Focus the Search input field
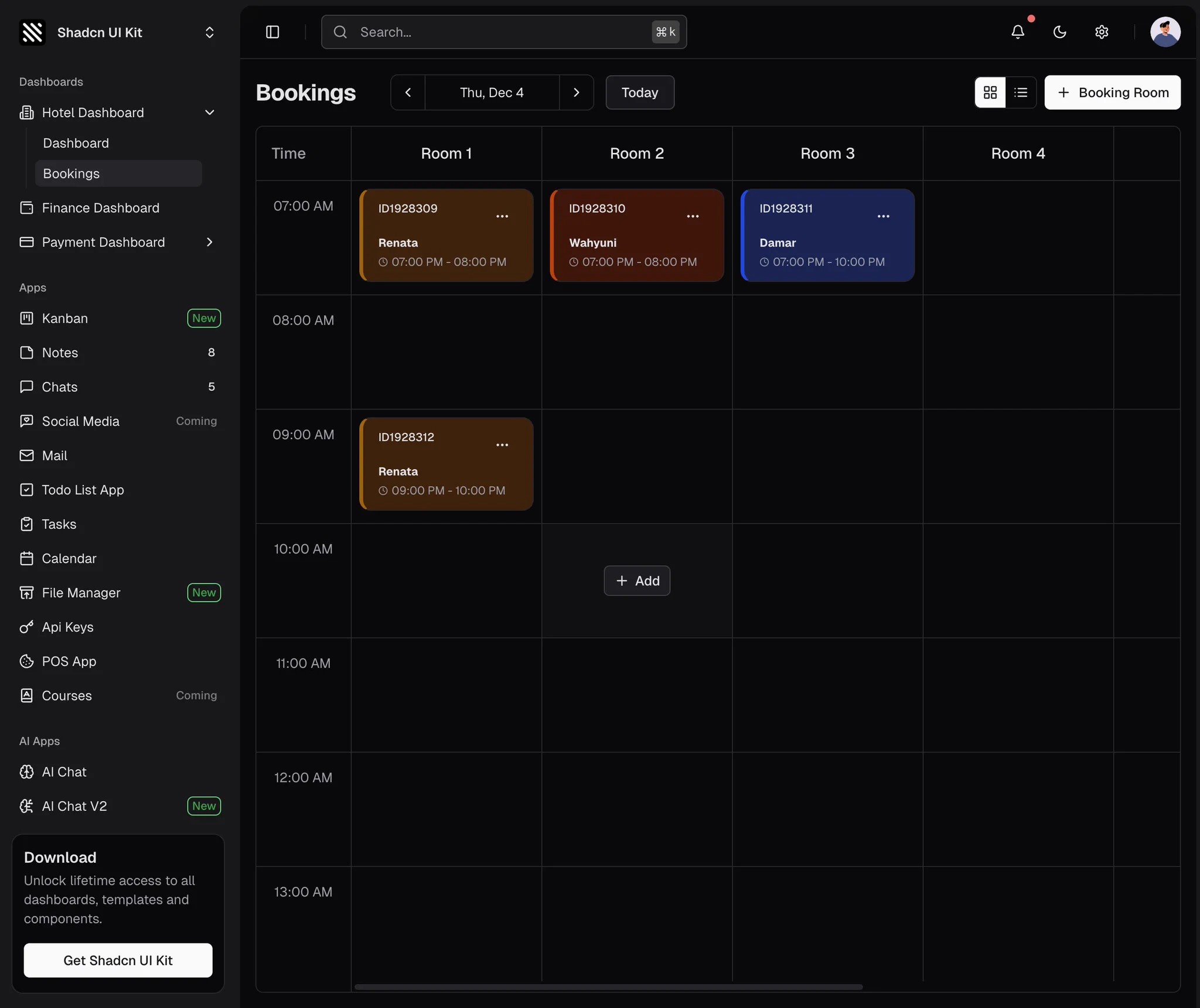Viewport: 1200px width, 1008px height. point(504,32)
